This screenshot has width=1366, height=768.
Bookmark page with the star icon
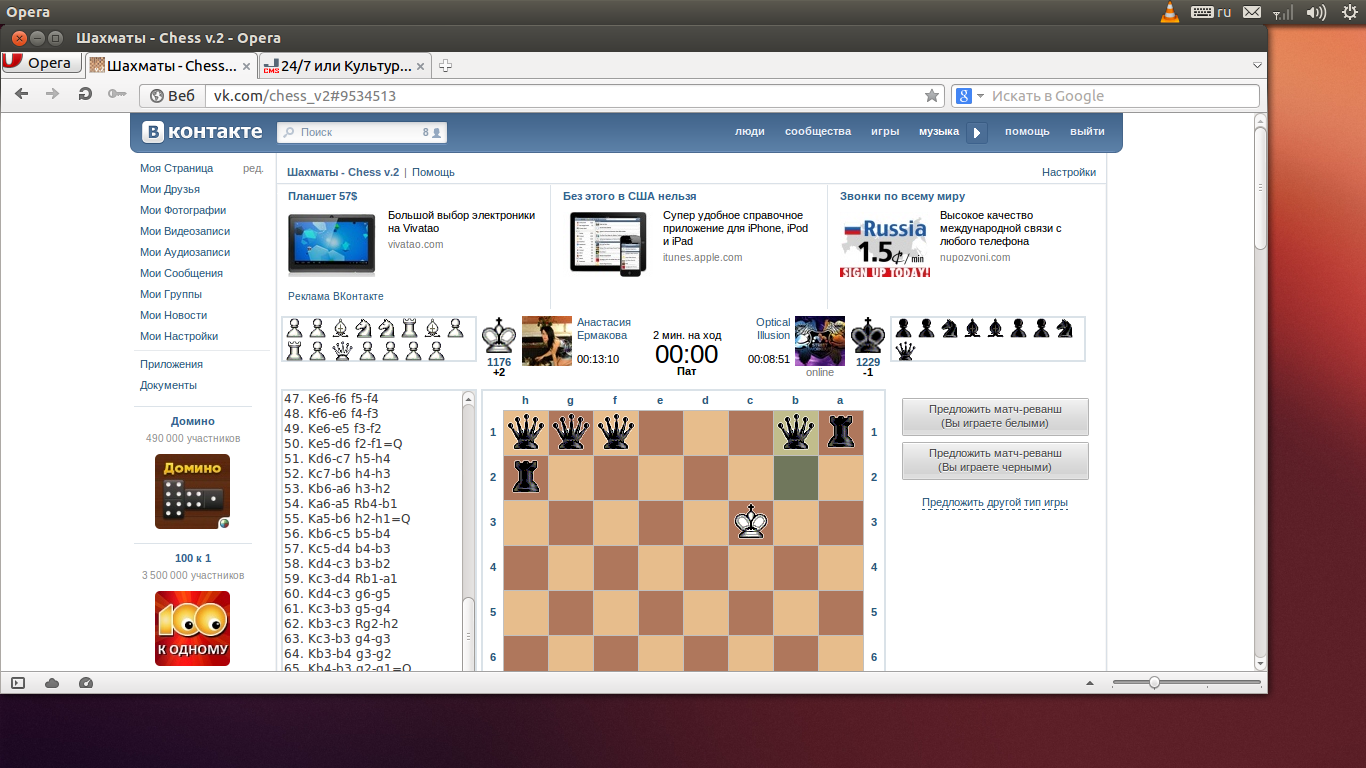tap(932, 96)
